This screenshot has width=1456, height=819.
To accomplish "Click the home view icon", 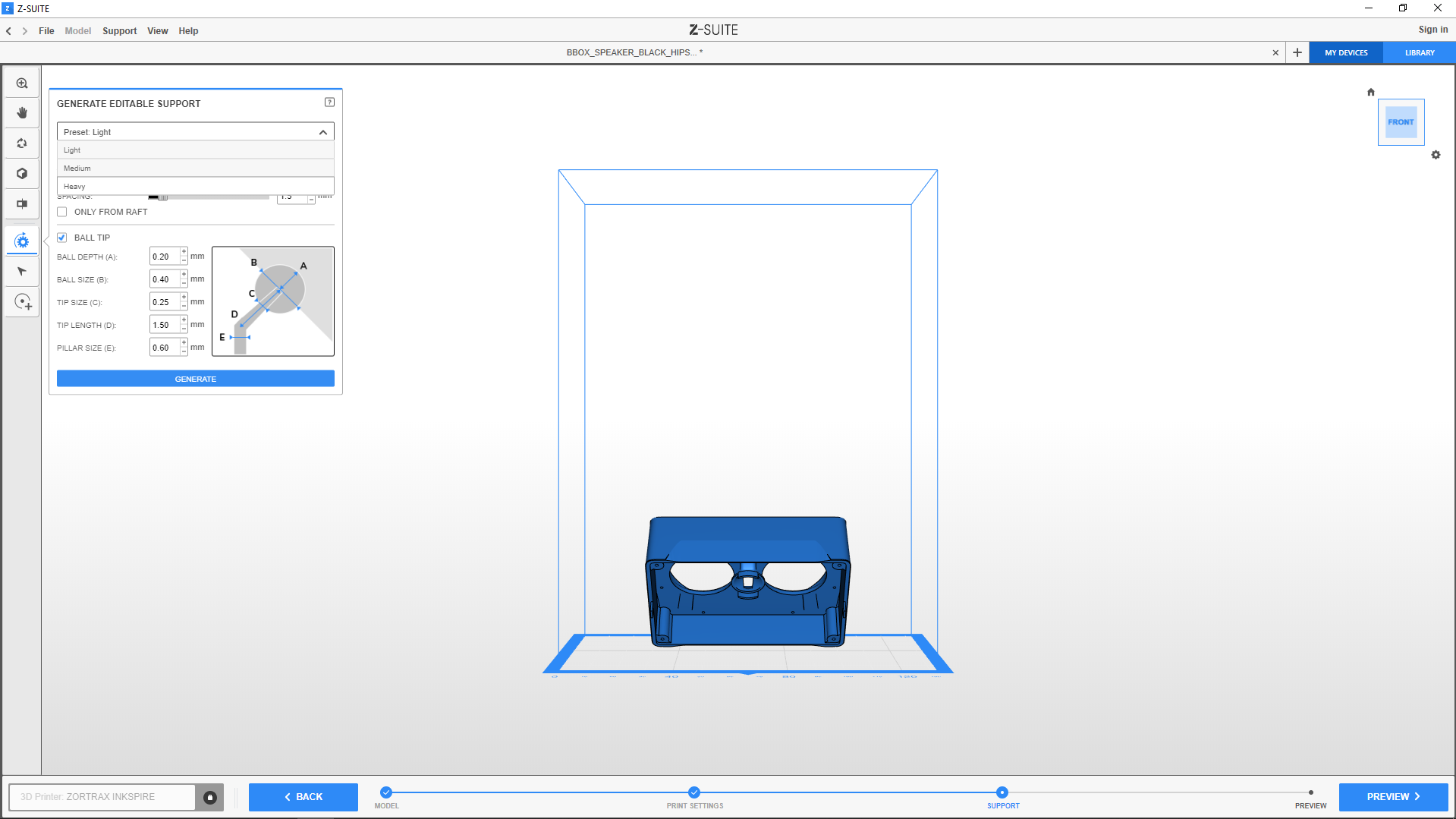I will tap(1370, 93).
